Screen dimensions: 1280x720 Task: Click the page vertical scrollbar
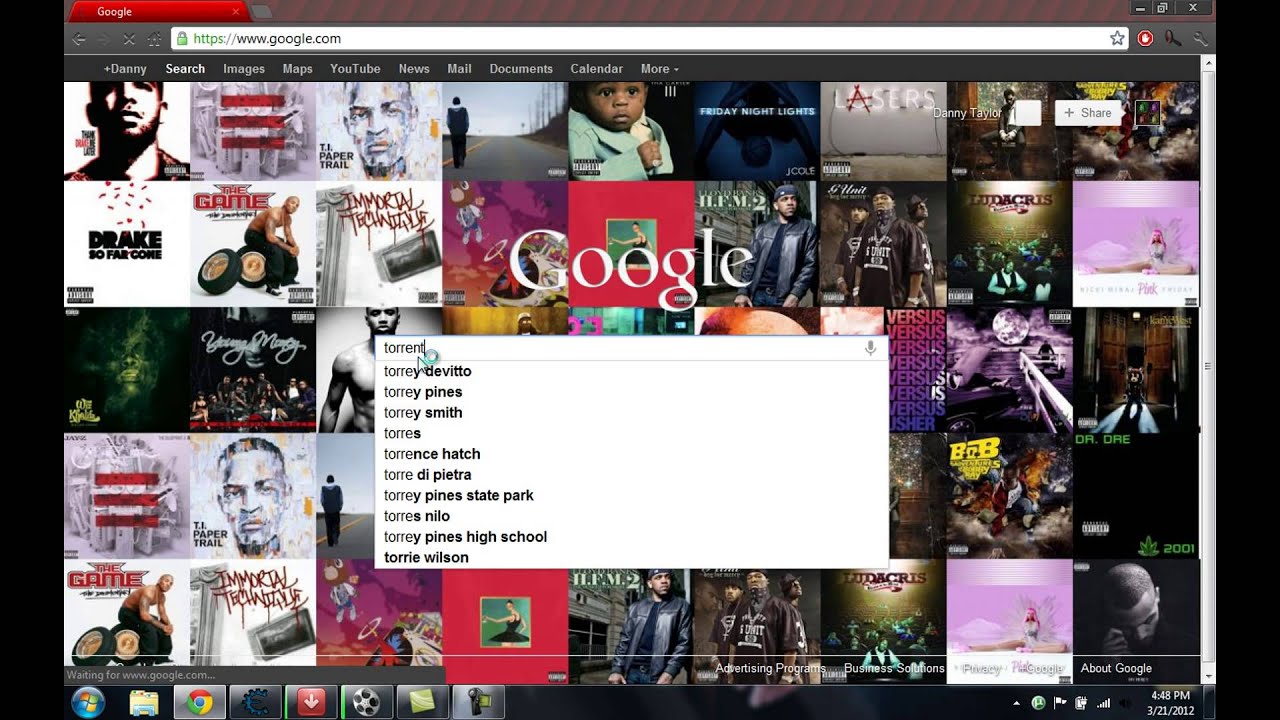(x=1208, y=368)
